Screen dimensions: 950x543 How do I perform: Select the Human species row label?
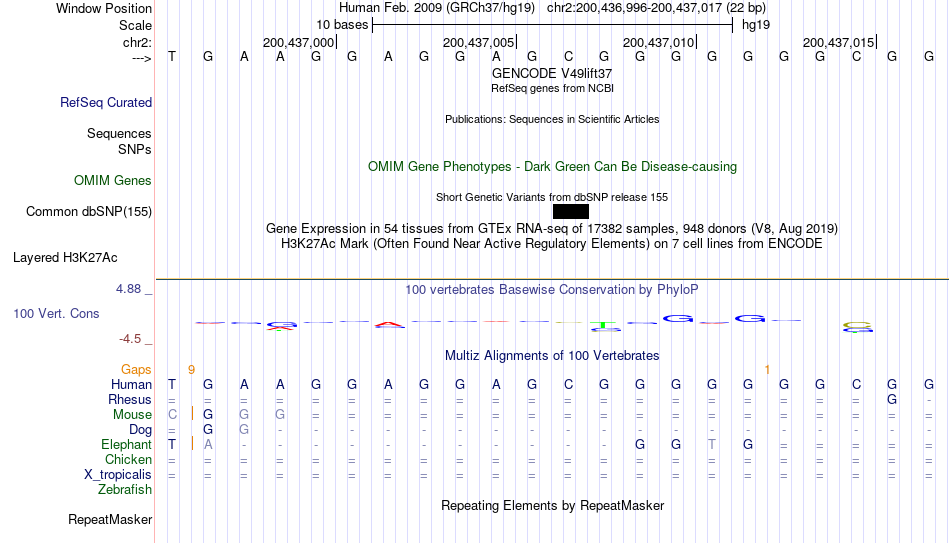point(131,385)
